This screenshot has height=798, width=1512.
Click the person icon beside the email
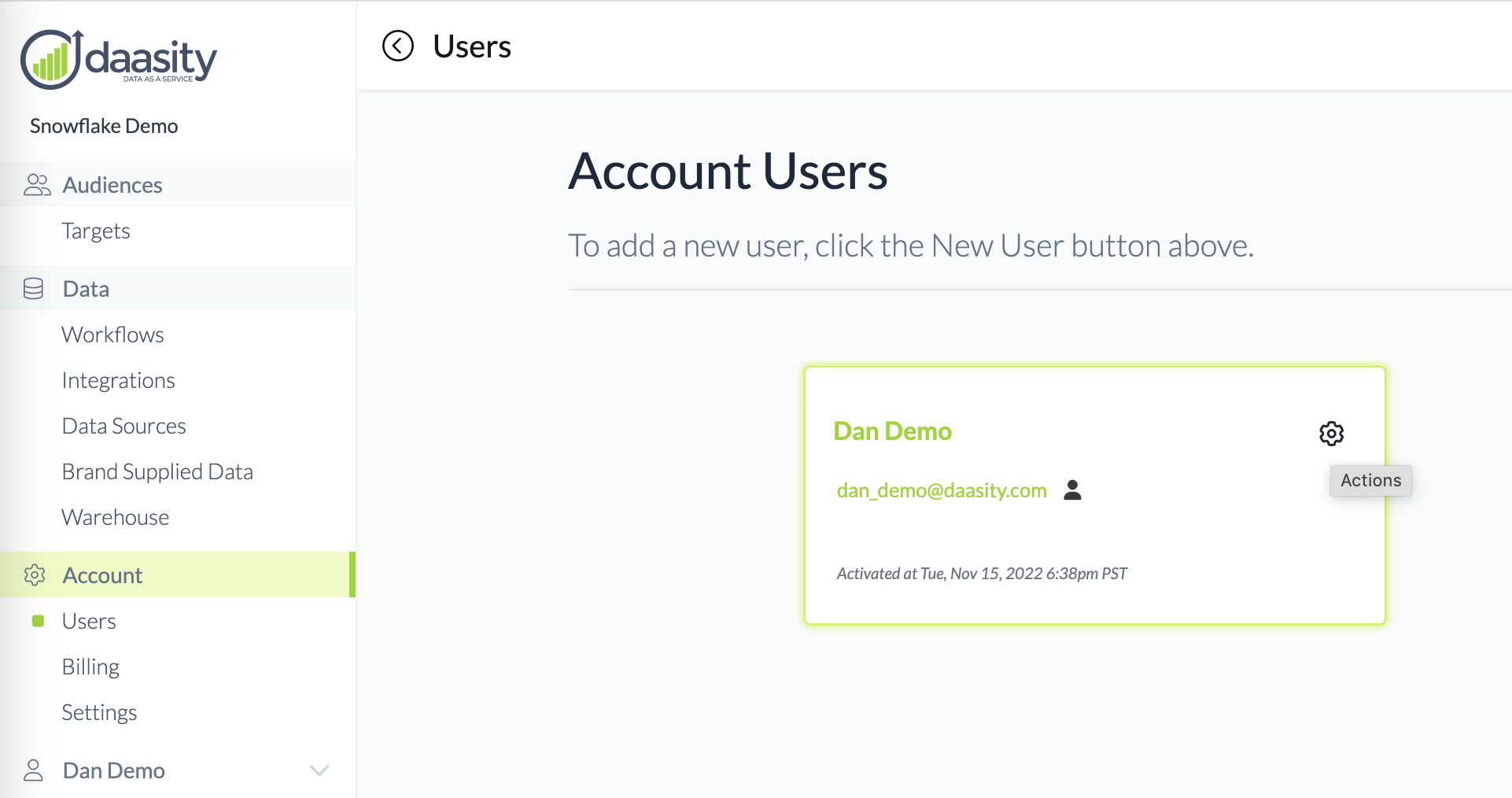click(1072, 490)
